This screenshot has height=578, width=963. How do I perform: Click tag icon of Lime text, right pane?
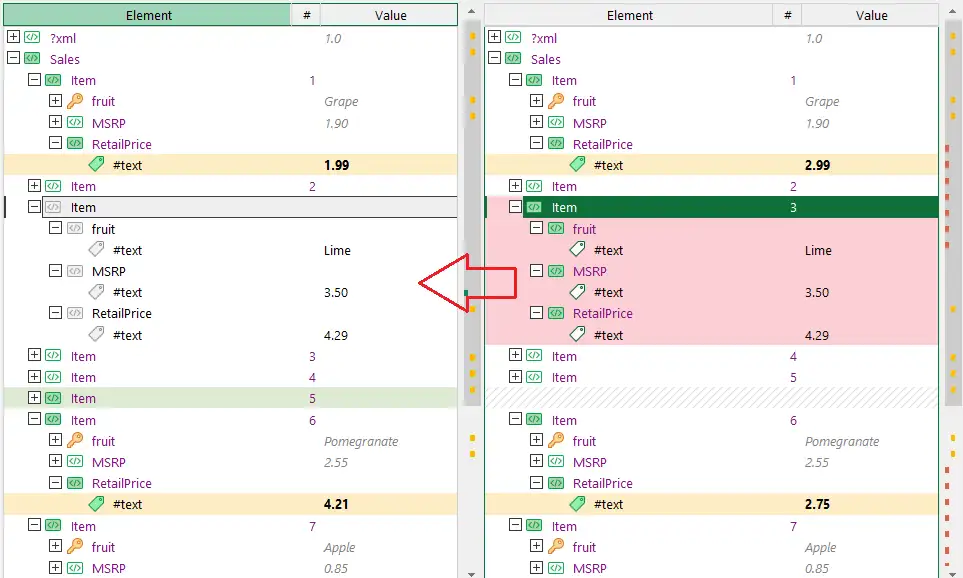pyautogui.click(x=577, y=249)
